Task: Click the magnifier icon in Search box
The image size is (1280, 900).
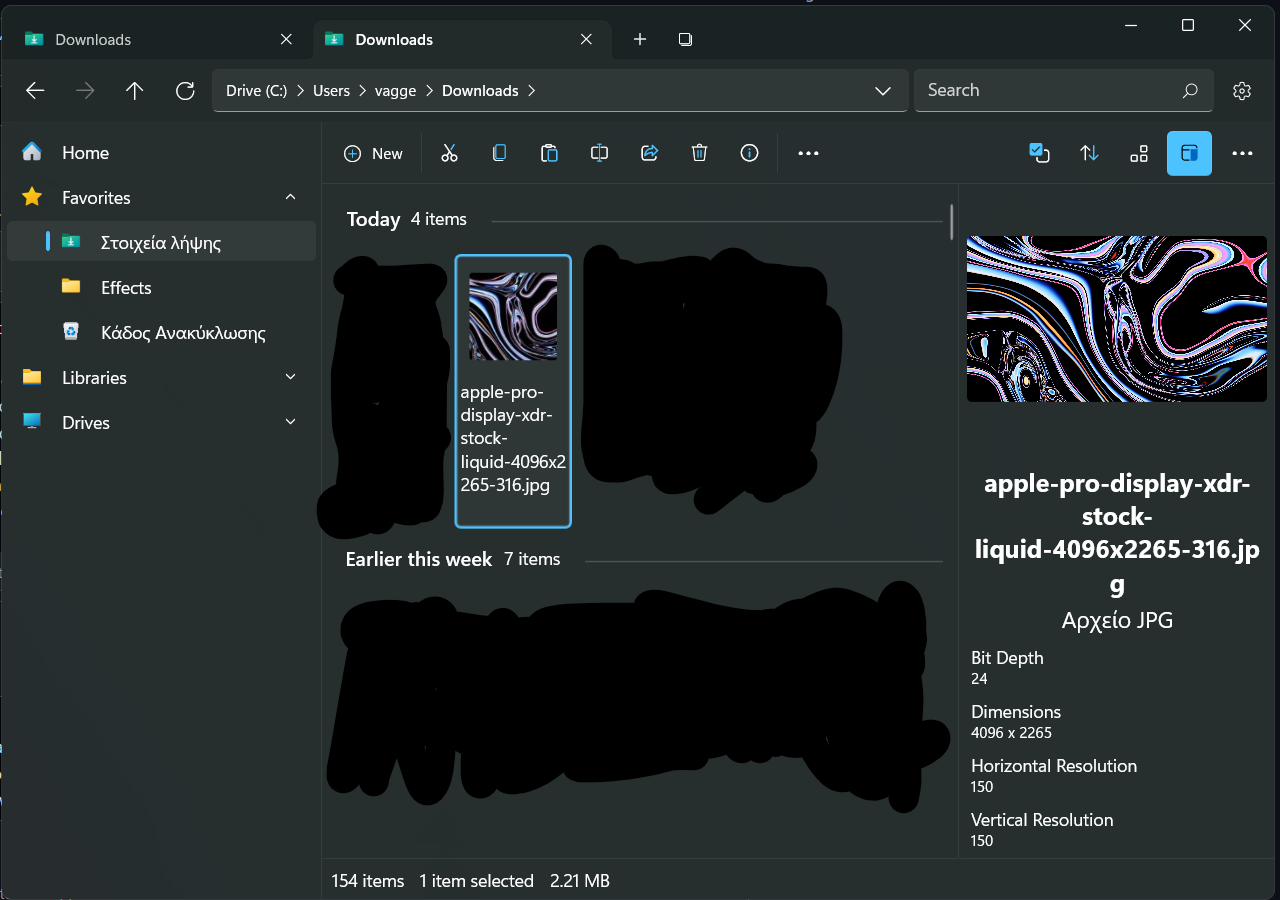Action: [1190, 91]
